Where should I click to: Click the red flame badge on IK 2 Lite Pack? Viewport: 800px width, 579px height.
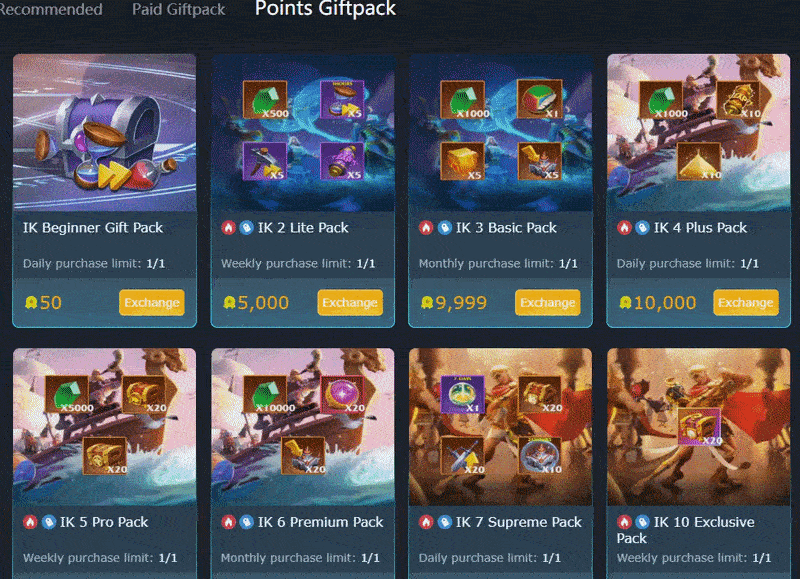pyautogui.click(x=229, y=228)
